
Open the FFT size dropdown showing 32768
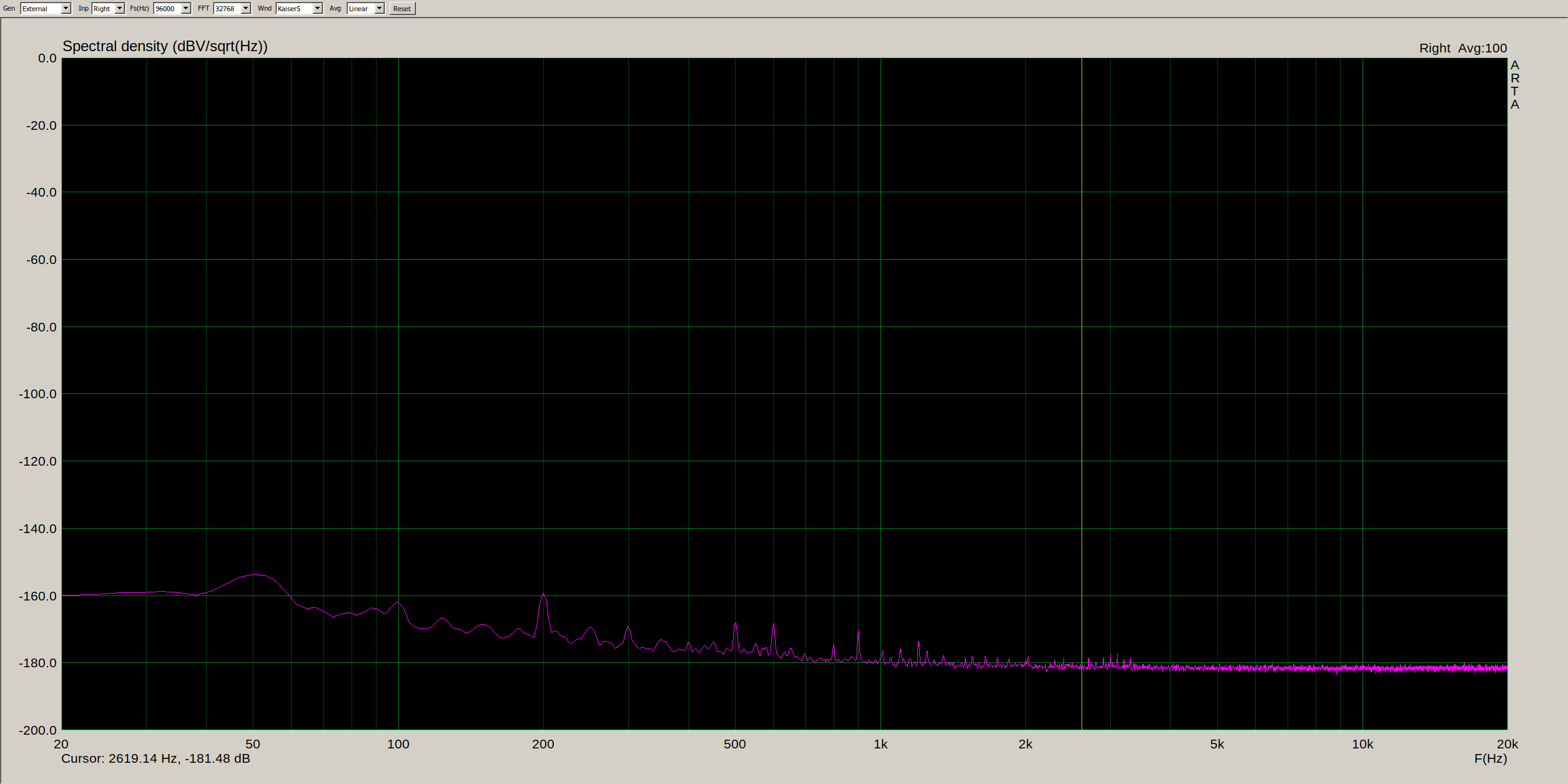[232, 9]
